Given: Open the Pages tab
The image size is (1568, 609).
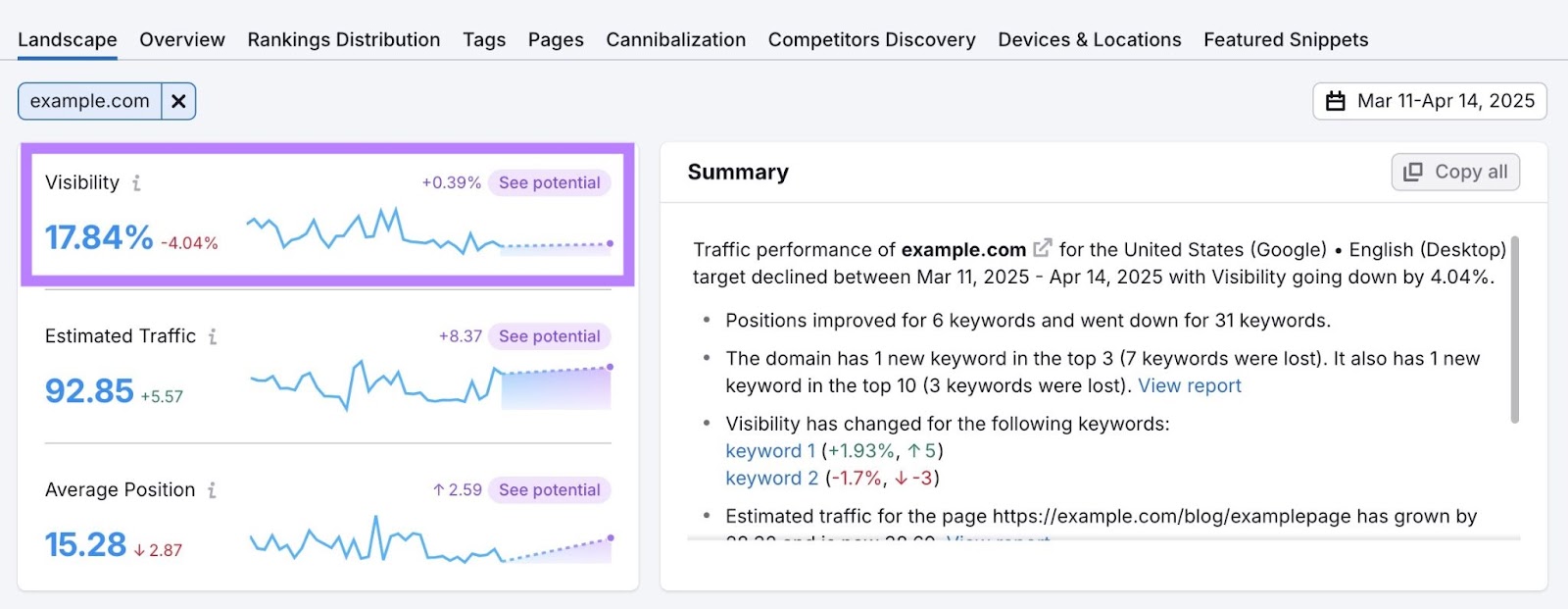Looking at the screenshot, I should tap(556, 40).
